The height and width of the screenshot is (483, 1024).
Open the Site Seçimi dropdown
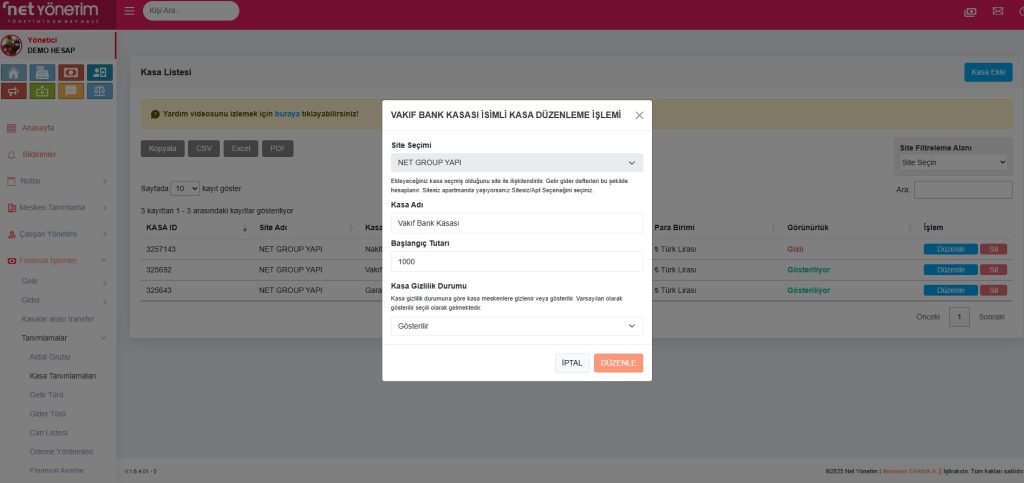click(x=516, y=162)
